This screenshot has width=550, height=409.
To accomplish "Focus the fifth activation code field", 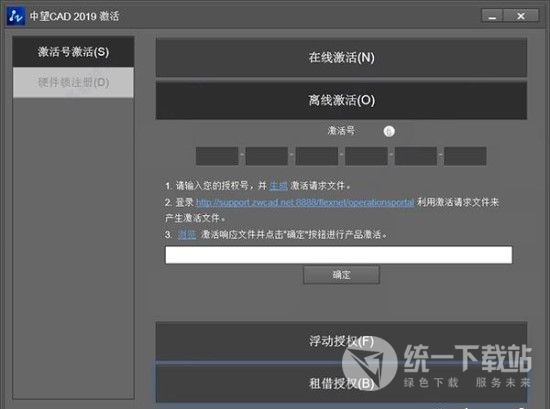I will [x=416, y=156].
